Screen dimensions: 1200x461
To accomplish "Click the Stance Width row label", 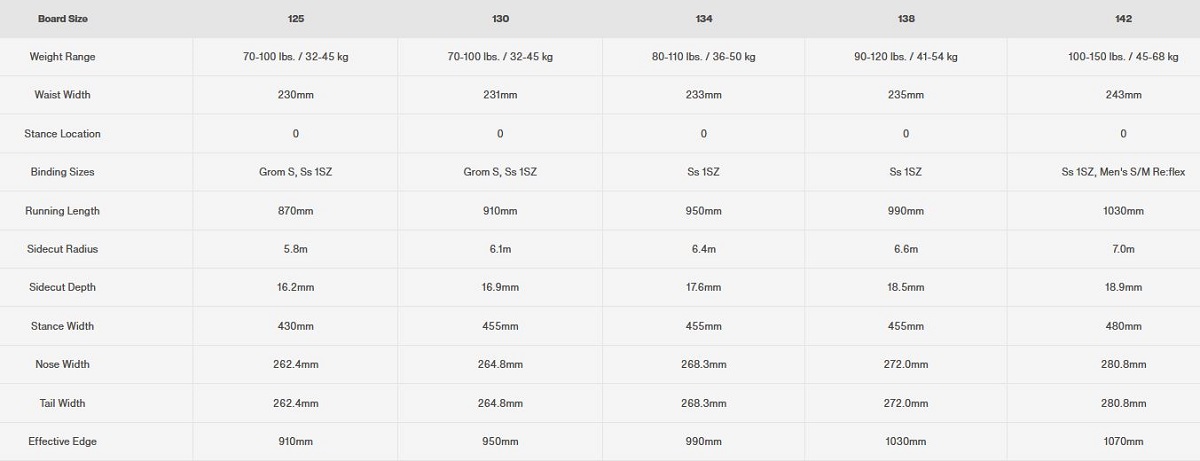I will tap(62, 326).
